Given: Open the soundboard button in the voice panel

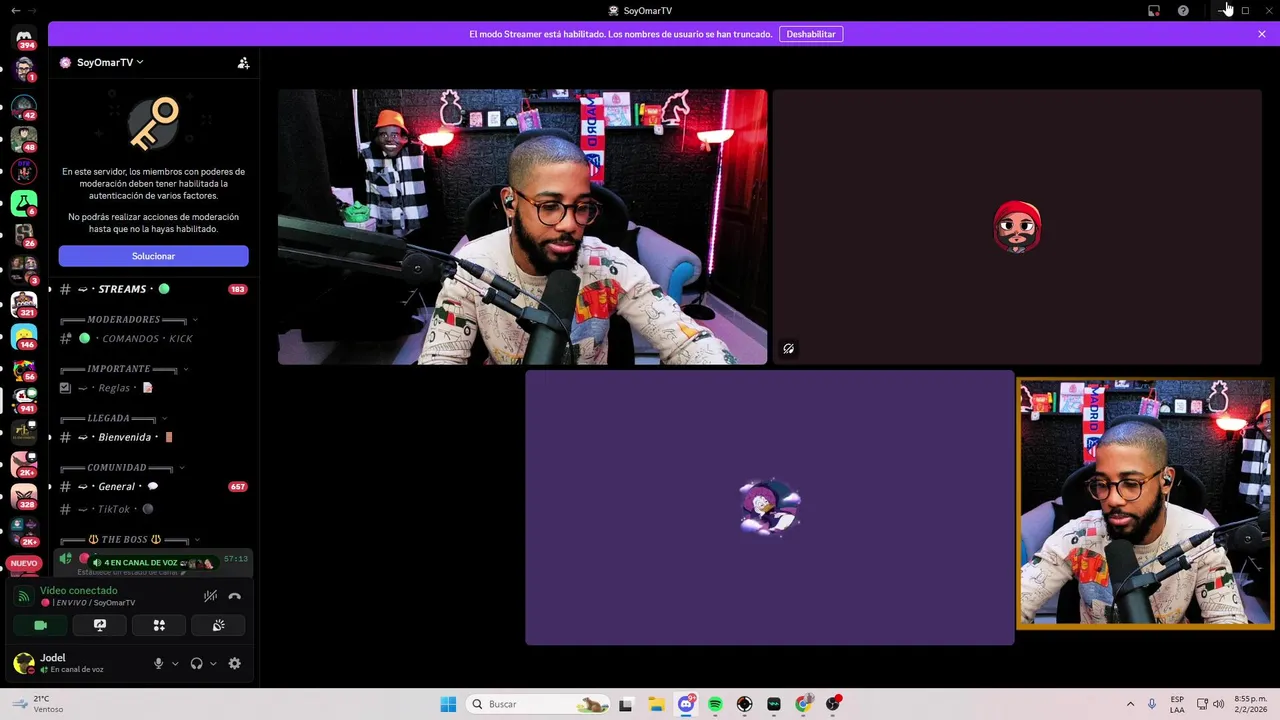Looking at the screenshot, I should point(219,625).
